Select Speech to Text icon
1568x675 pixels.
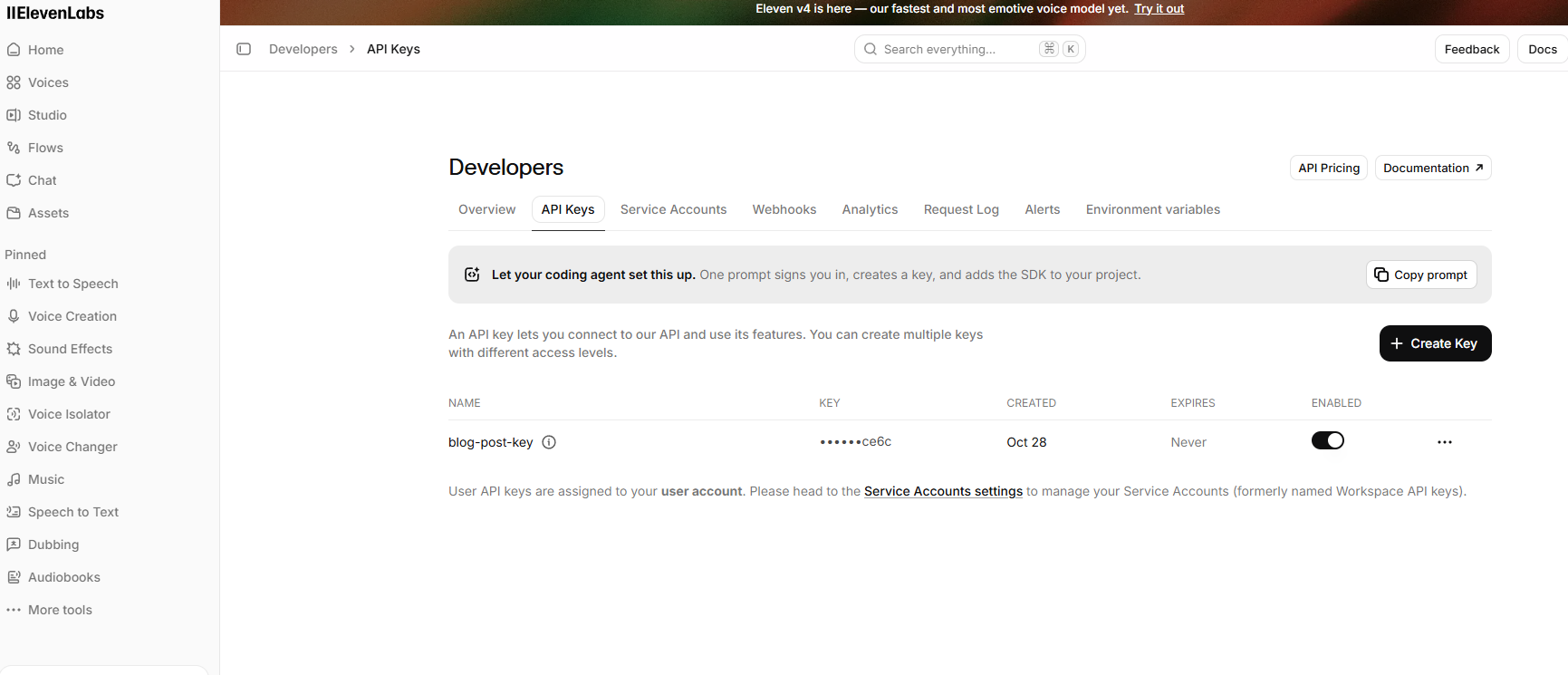coord(14,512)
